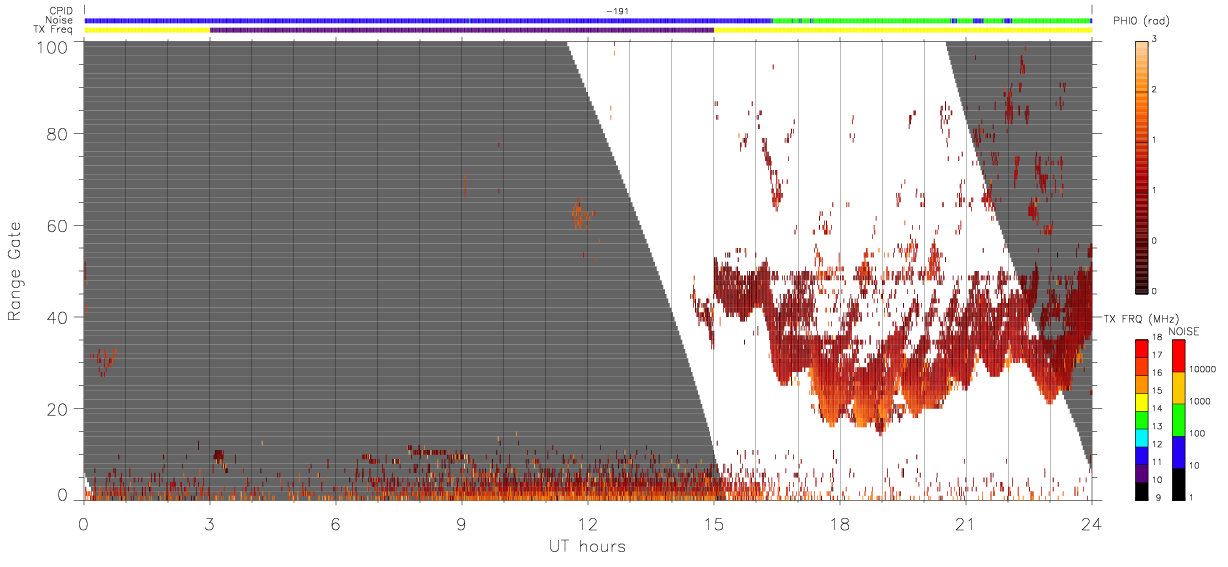1228x567 pixels.
Task: Click the UT hours axis title
Action: pyautogui.click(x=587, y=546)
